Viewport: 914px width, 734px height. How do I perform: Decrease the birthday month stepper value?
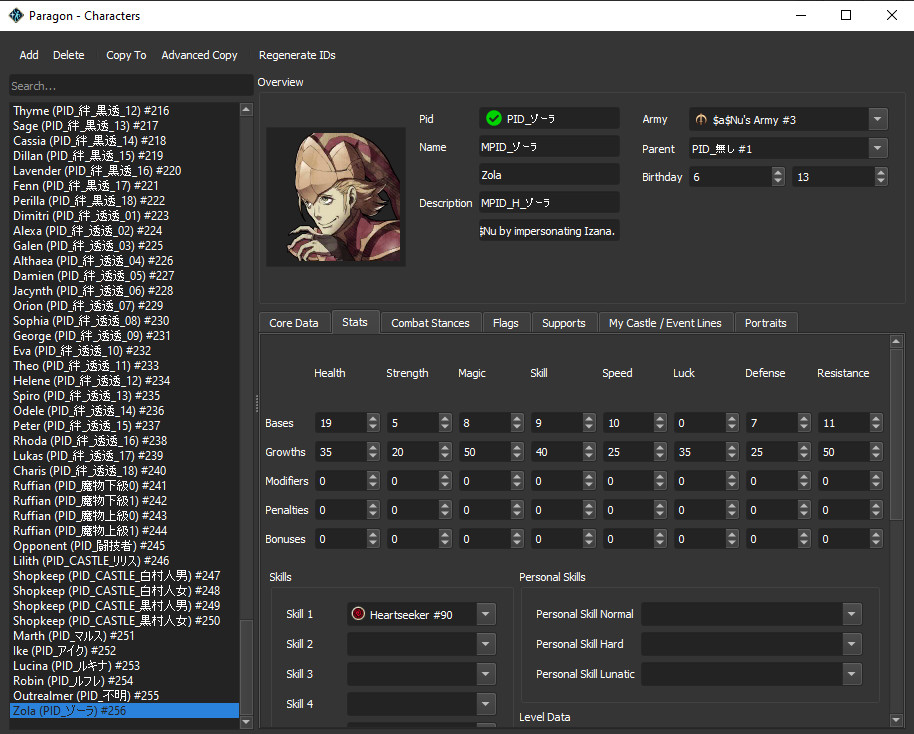click(778, 182)
